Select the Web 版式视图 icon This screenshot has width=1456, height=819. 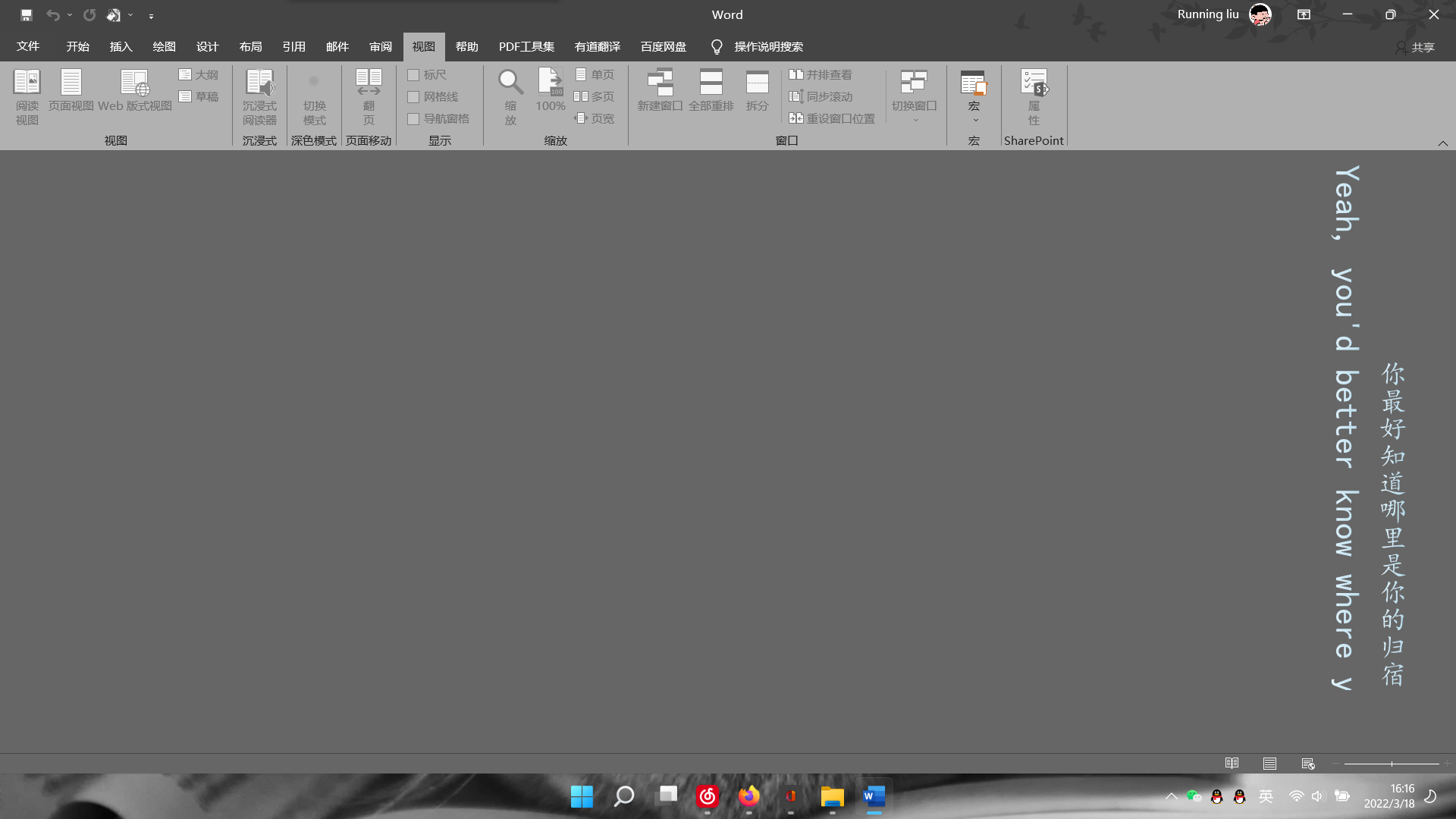[134, 83]
